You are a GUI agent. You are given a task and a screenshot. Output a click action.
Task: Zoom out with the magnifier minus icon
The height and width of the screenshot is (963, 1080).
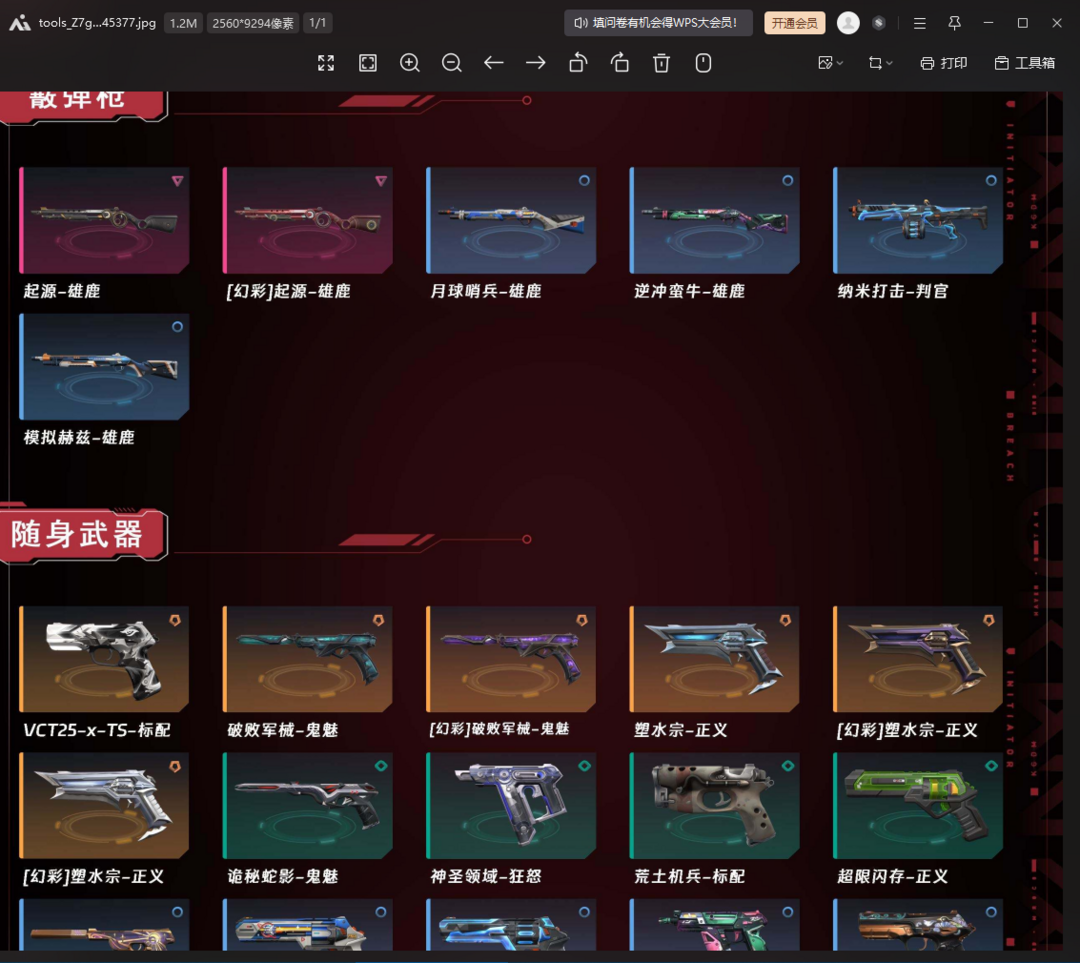coord(452,63)
